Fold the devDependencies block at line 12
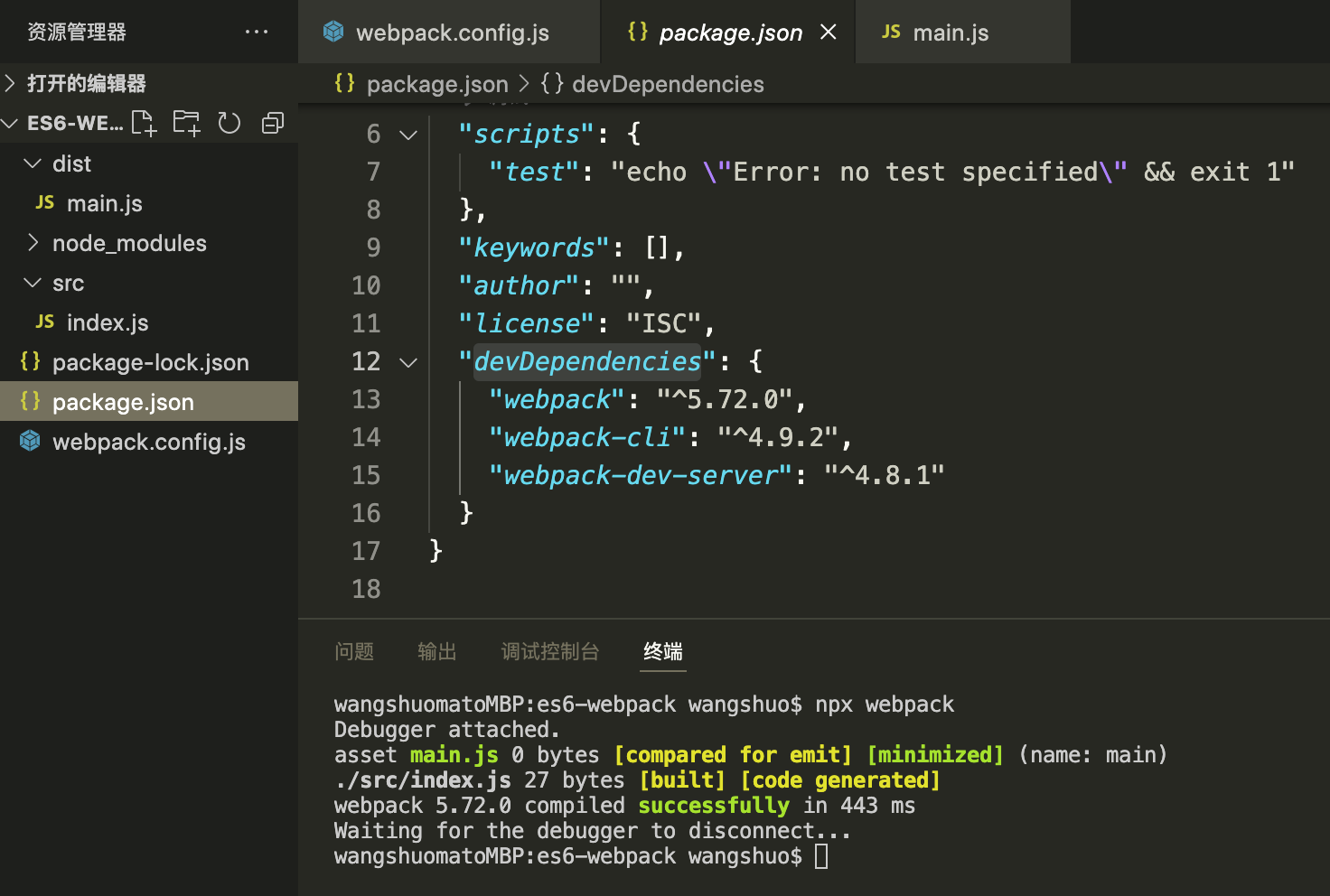 408,362
